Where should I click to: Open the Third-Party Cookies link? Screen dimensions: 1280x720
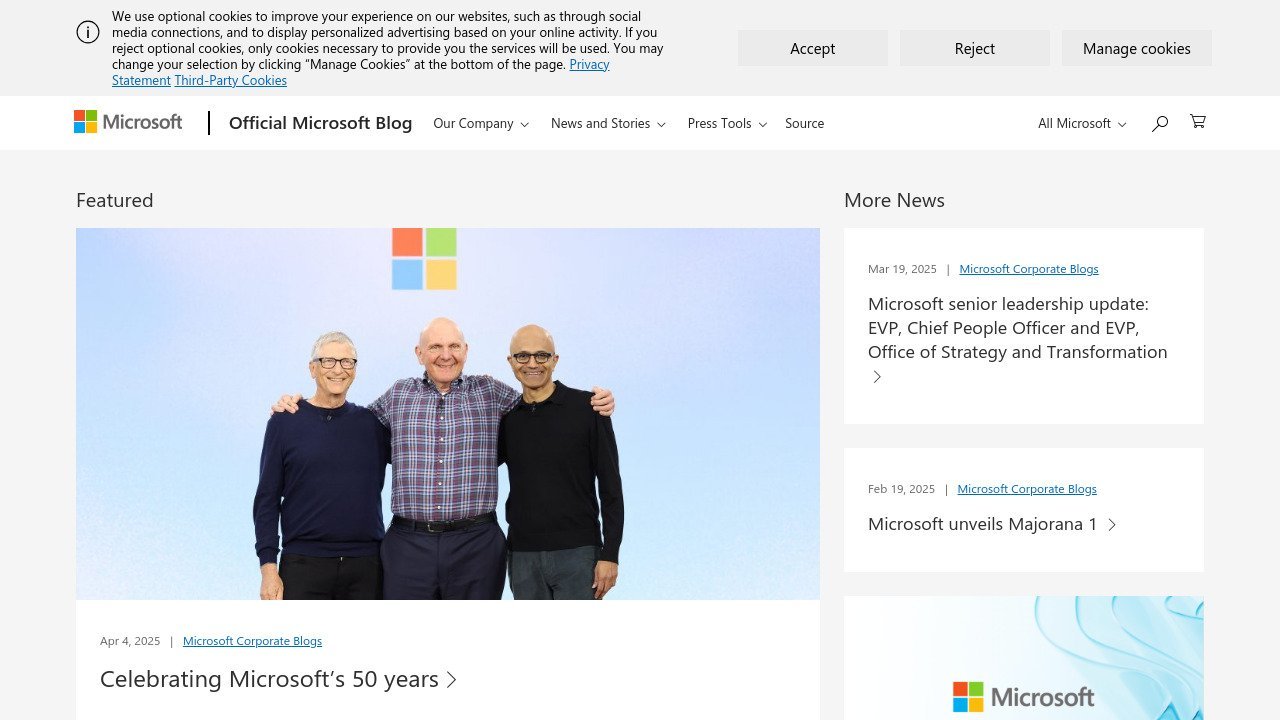pos(230,80)
